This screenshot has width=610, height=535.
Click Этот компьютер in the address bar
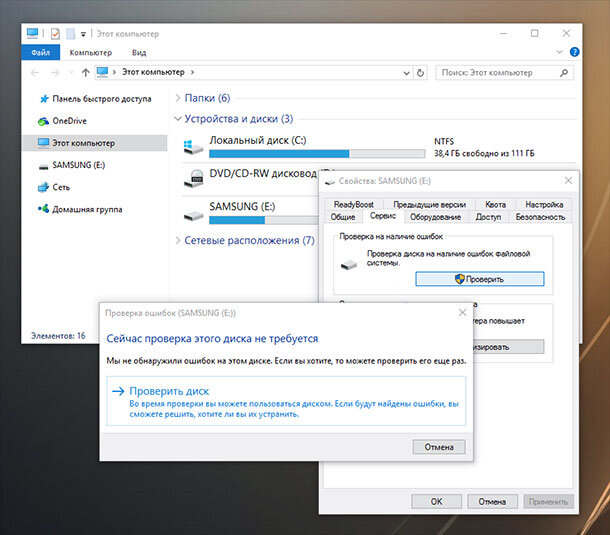(153, 72)
